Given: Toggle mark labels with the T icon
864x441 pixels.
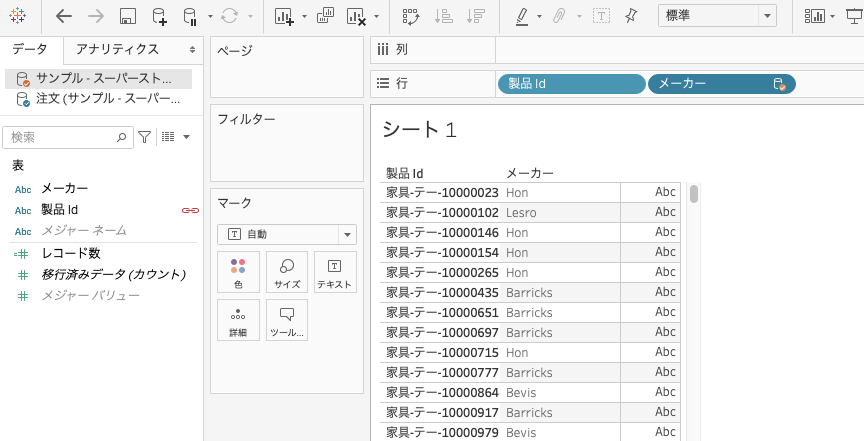Looking at the screenshot, I should tap(601, 17).
